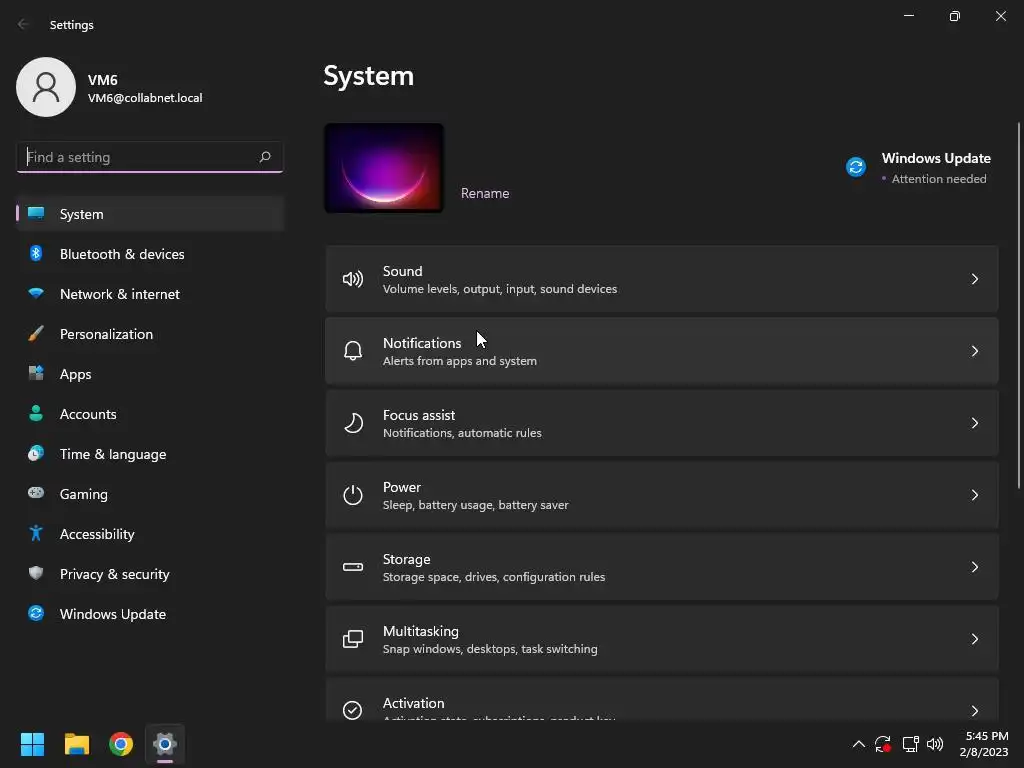The height and width of the screenshot is (768, 1024).
Task: Select Windows Update in sidebar
Action: (x=150, y=614)
